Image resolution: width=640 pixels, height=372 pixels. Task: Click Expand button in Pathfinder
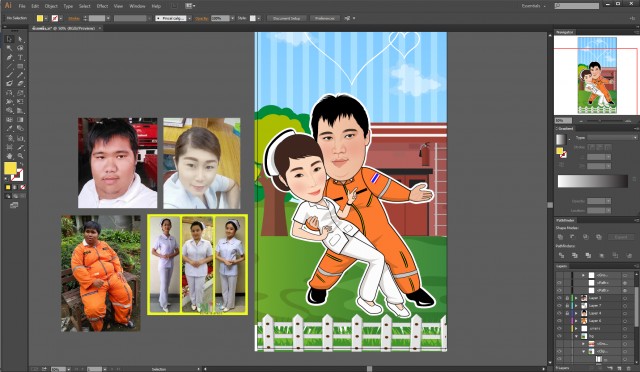(x=620, y=237)
